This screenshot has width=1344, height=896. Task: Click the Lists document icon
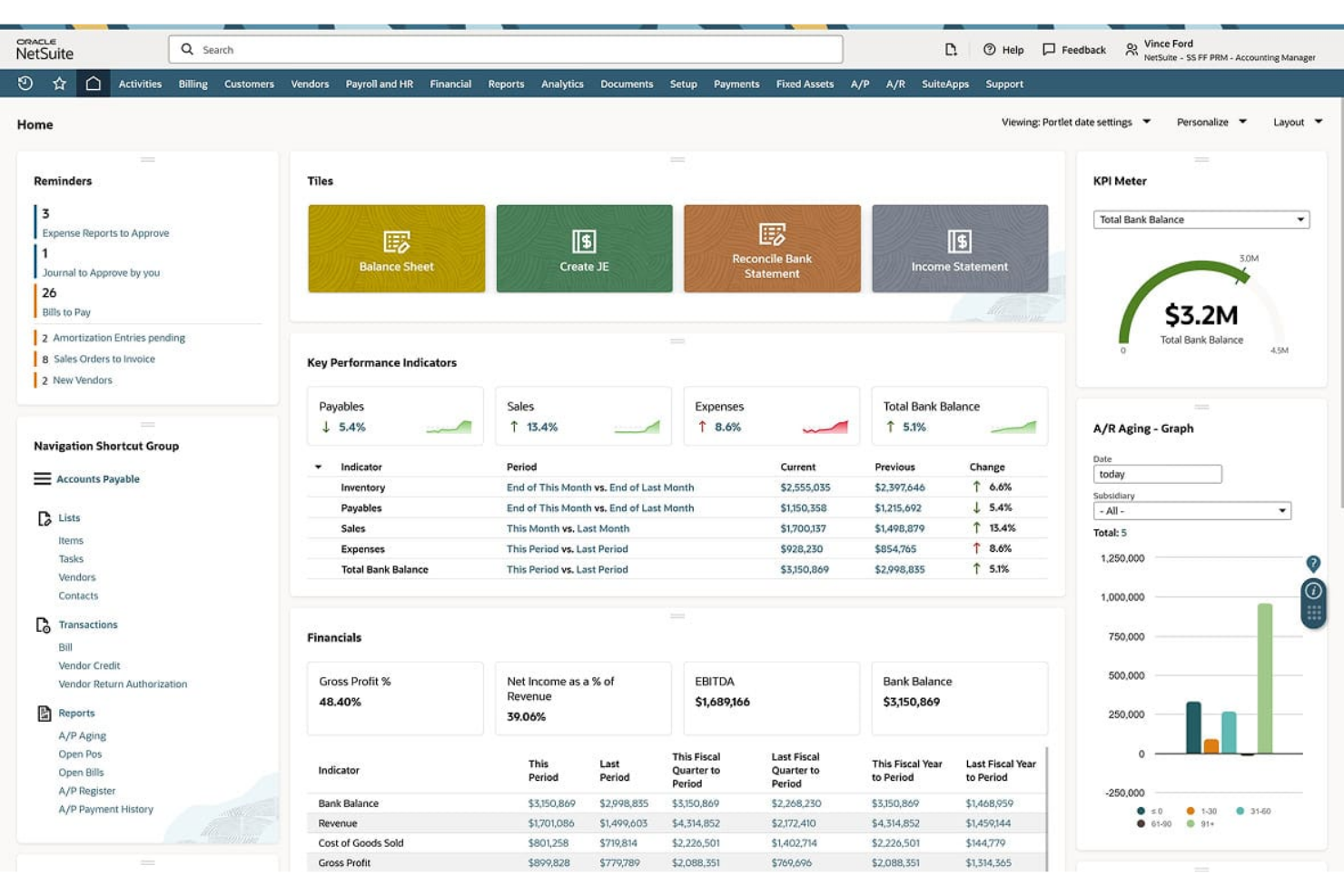click(x=44, y=518)
